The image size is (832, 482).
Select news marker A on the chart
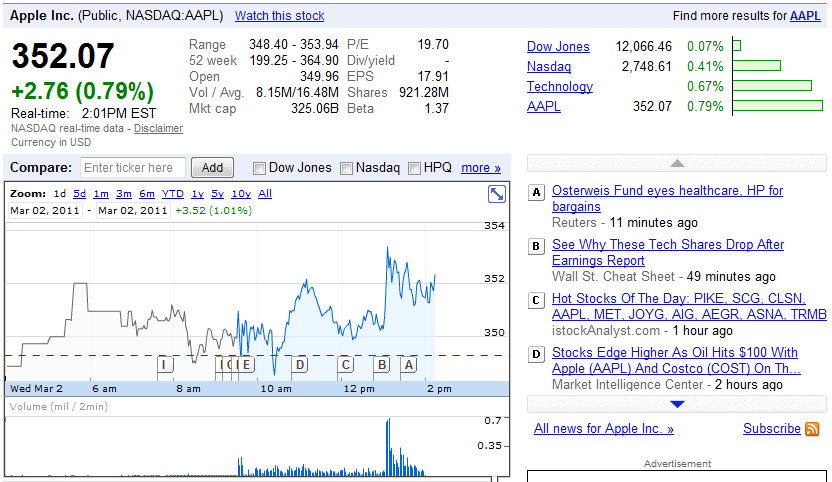pos(408,365)
